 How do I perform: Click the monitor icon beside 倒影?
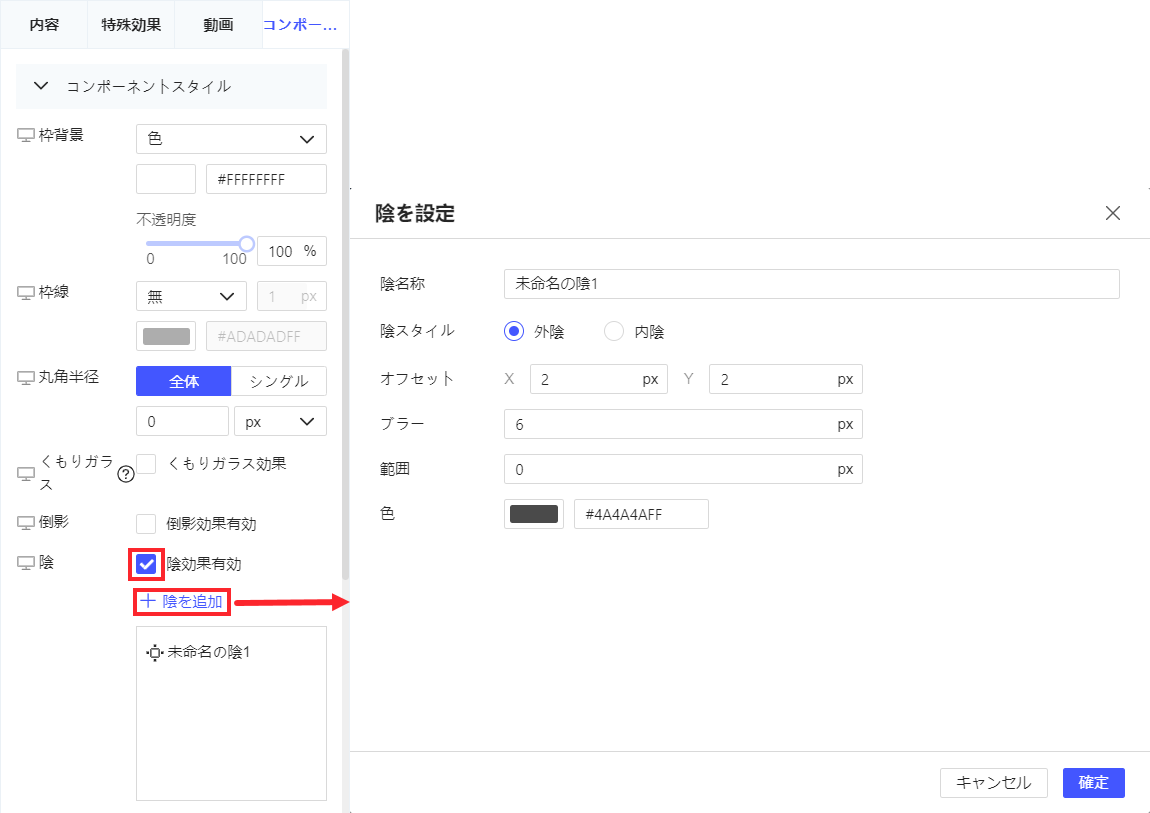click(26, 523)
